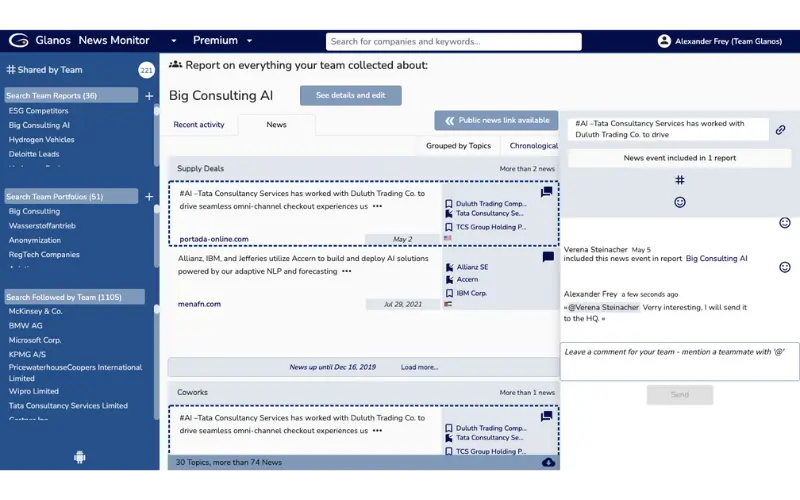Open the user account avatar icon
The height and width of the screenshot is (500, 800).
pos(664,41)
